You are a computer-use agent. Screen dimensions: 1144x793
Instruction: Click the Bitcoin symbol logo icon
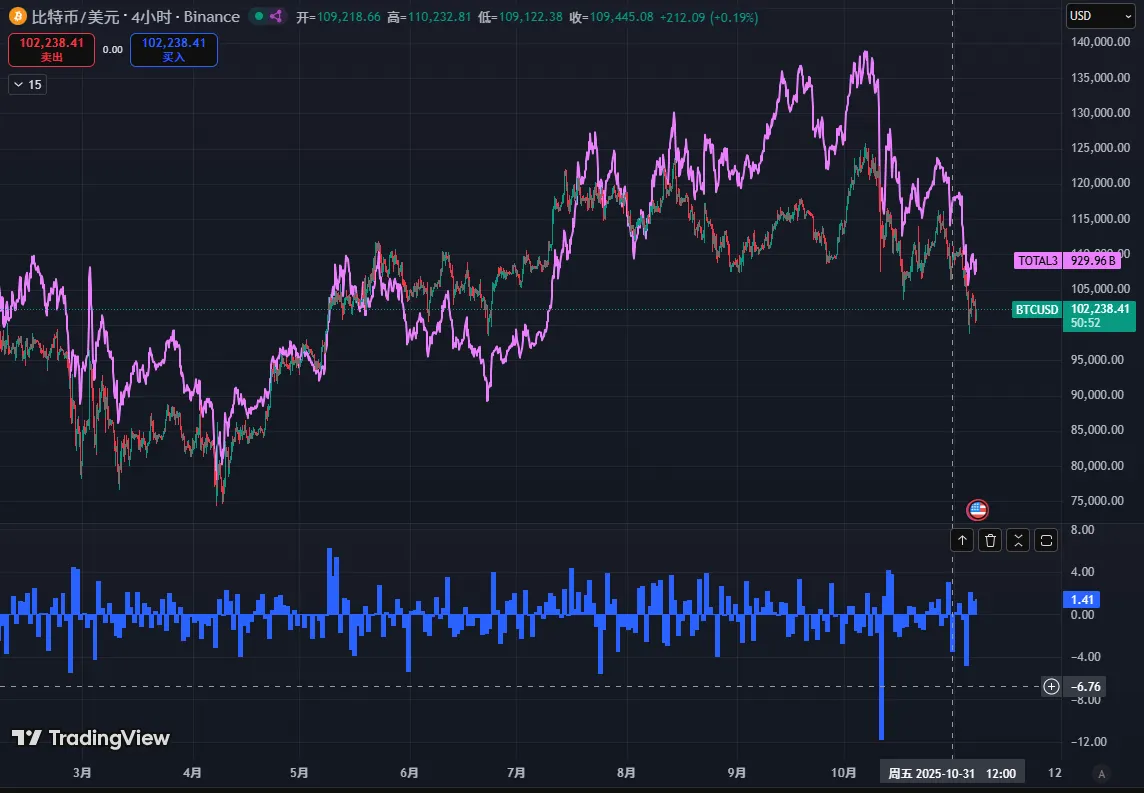coord(17,17)
